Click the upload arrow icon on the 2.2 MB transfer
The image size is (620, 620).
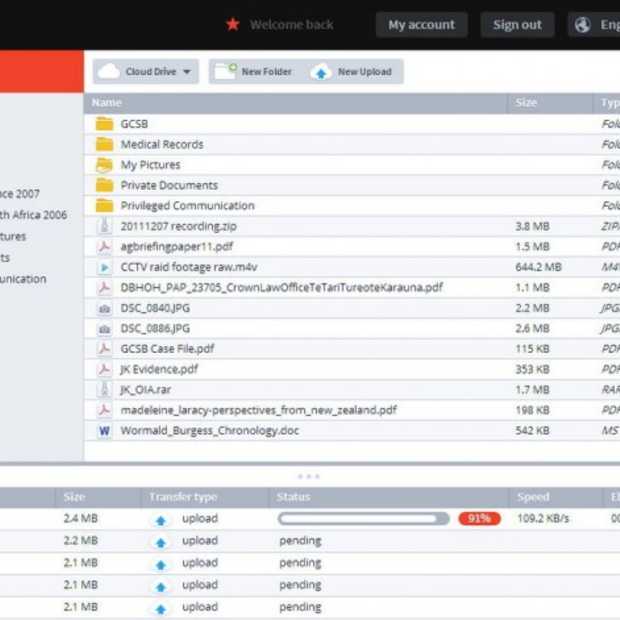click(161, 543)
